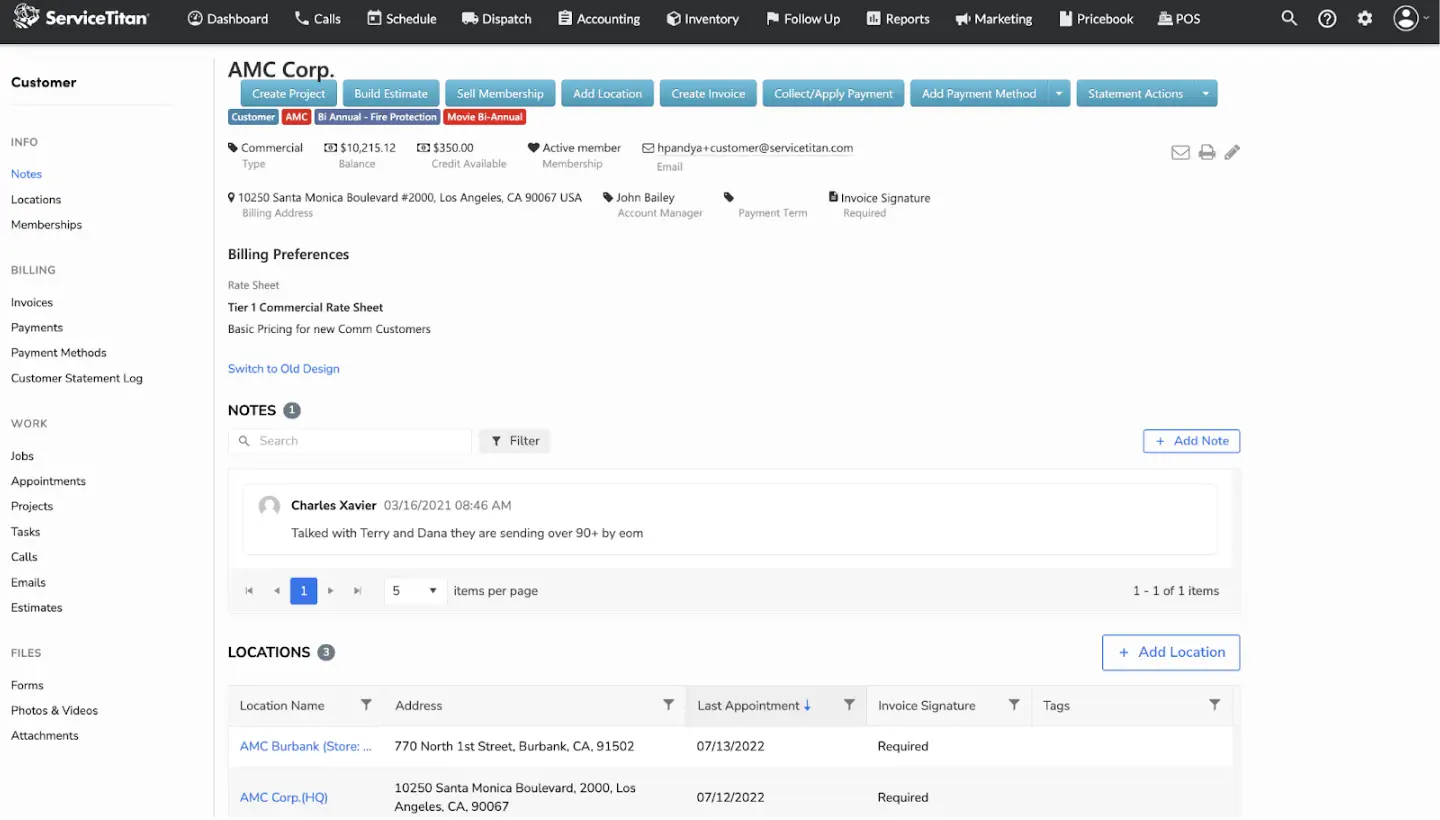Click the printer icon for customer record
This screenshot has height=820, width=1440.
click(1207, 152)
